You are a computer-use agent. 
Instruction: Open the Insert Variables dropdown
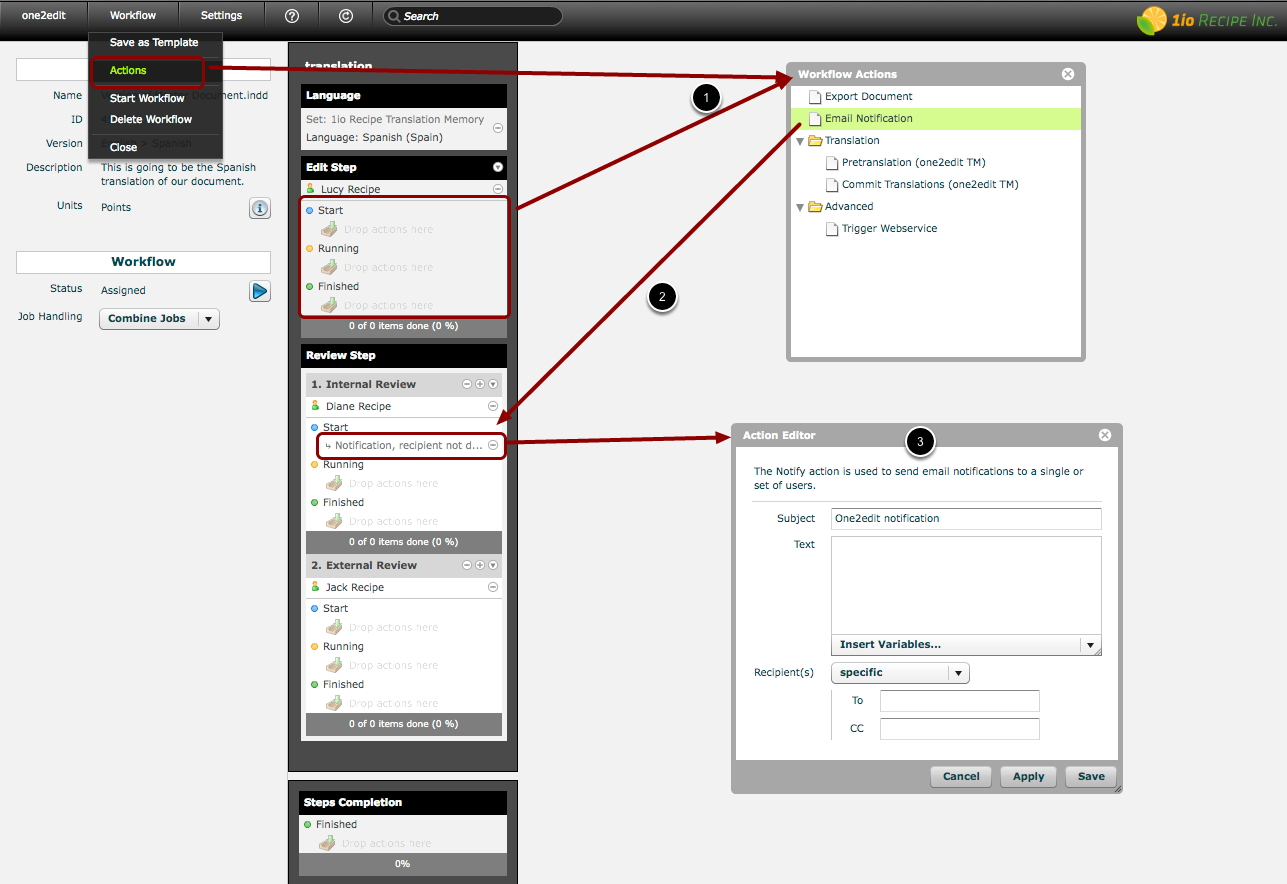966,645
